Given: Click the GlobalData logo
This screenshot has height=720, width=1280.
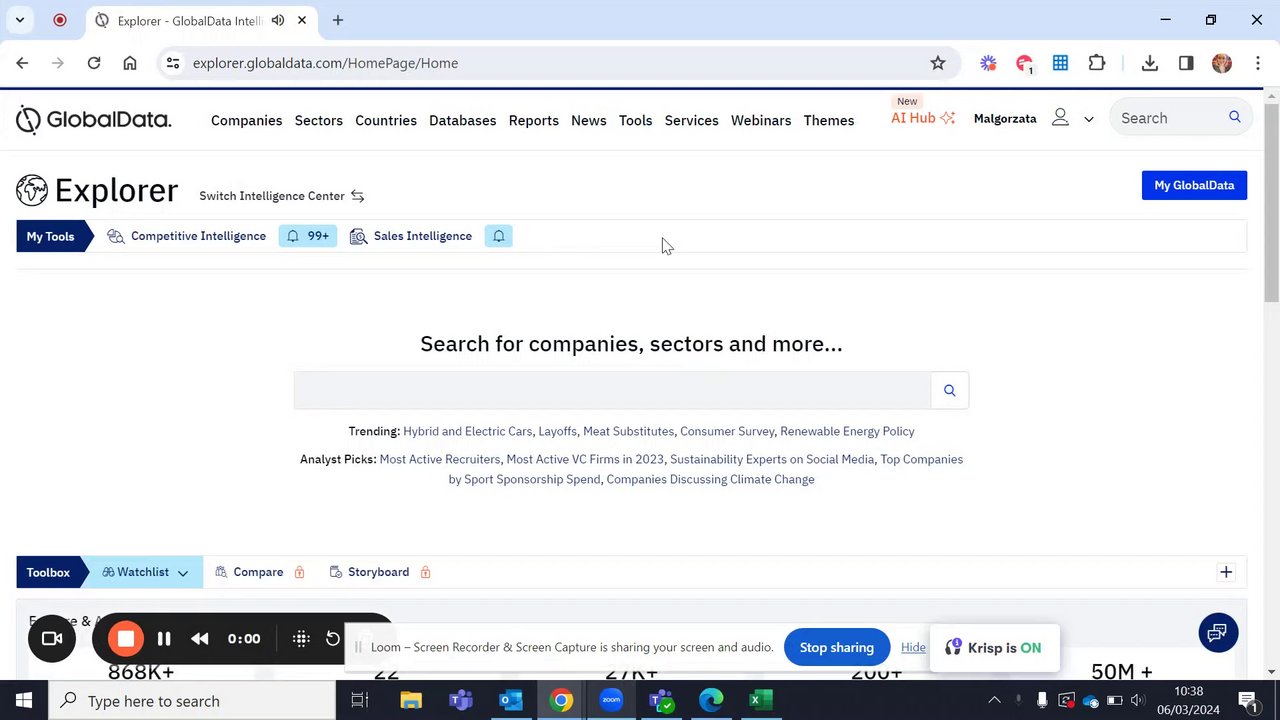Looking at the screenshot, I should point(94,120).
